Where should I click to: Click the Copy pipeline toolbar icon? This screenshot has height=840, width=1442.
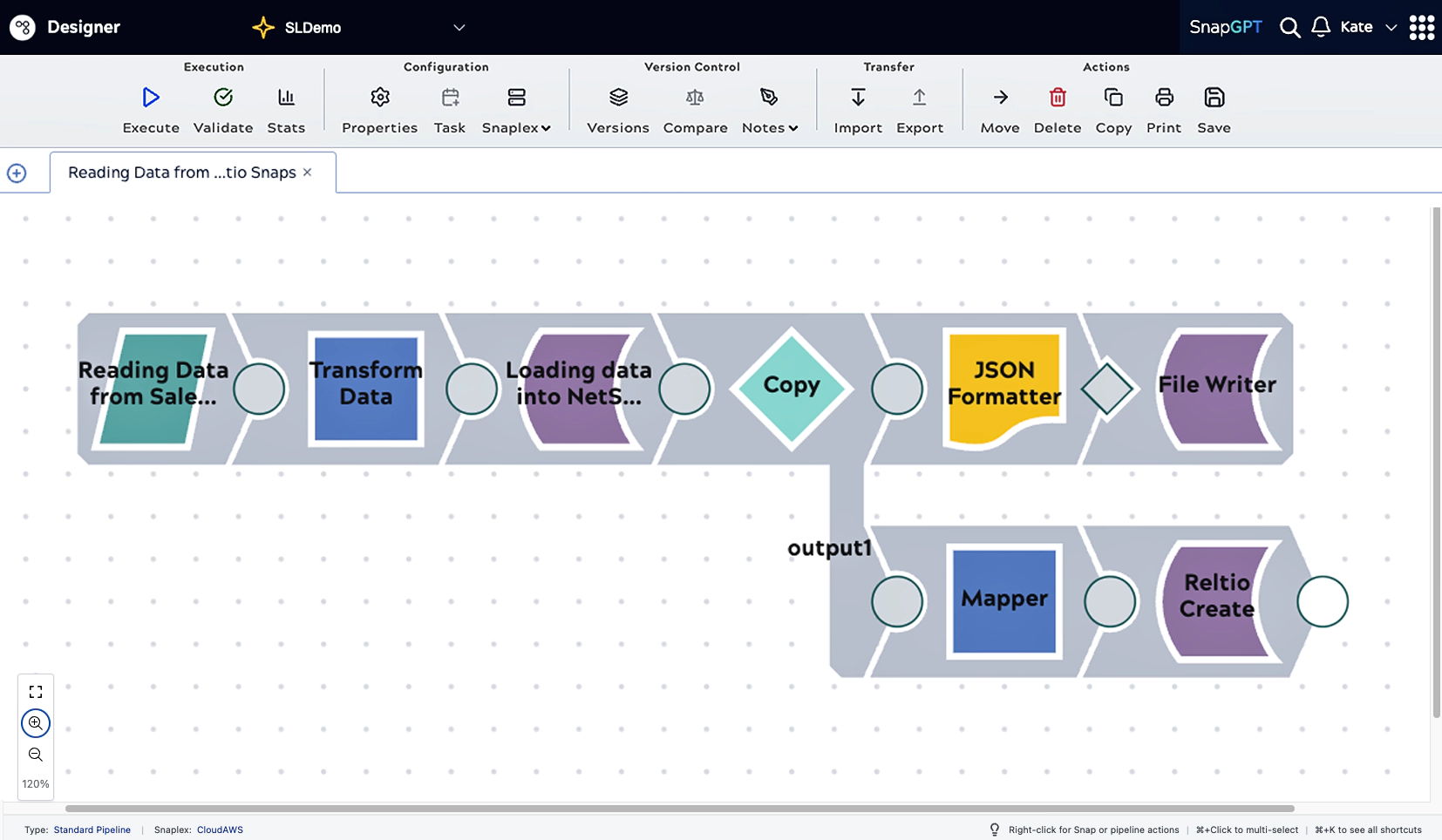pyautogui.click(x=1113, y=97)
